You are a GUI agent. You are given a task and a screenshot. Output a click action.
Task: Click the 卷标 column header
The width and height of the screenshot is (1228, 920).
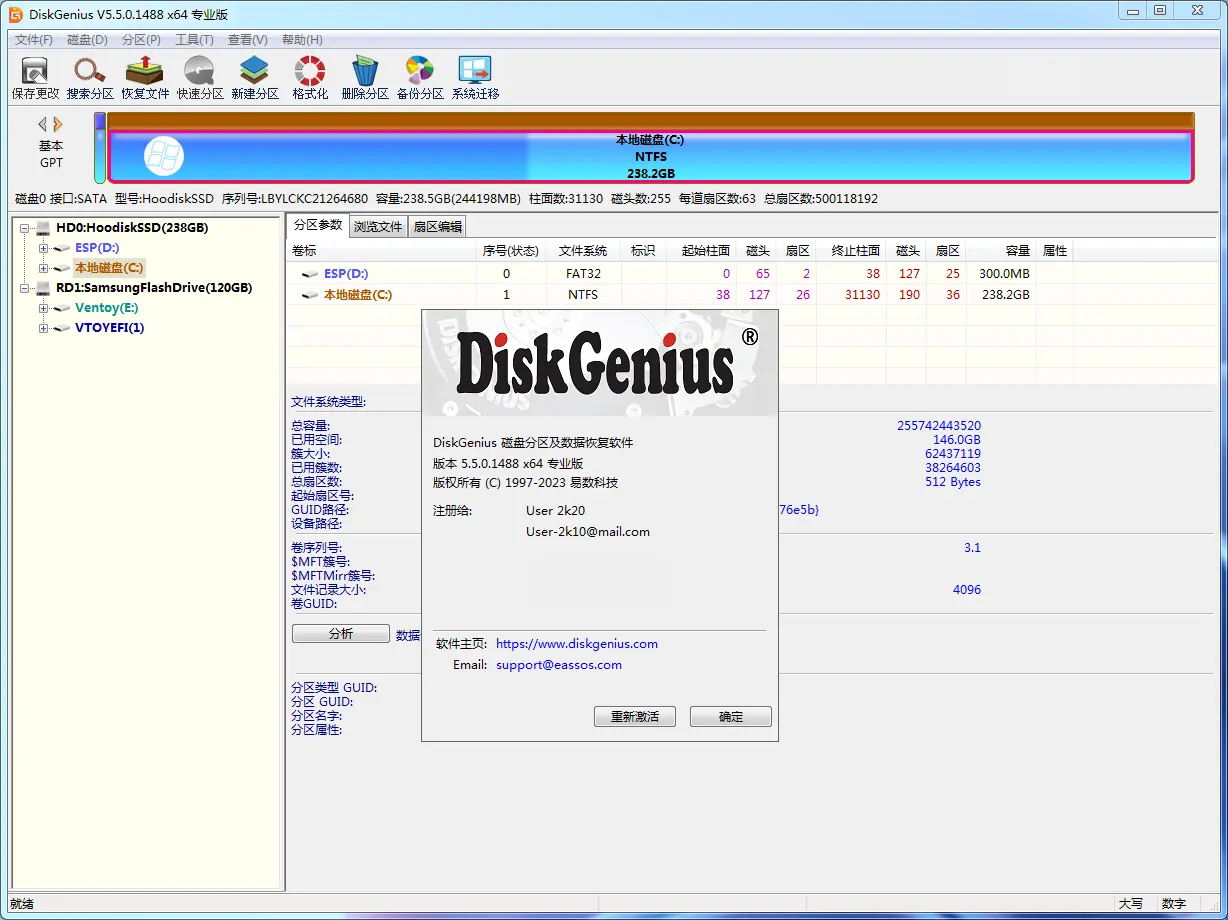(x=381, y=251)
